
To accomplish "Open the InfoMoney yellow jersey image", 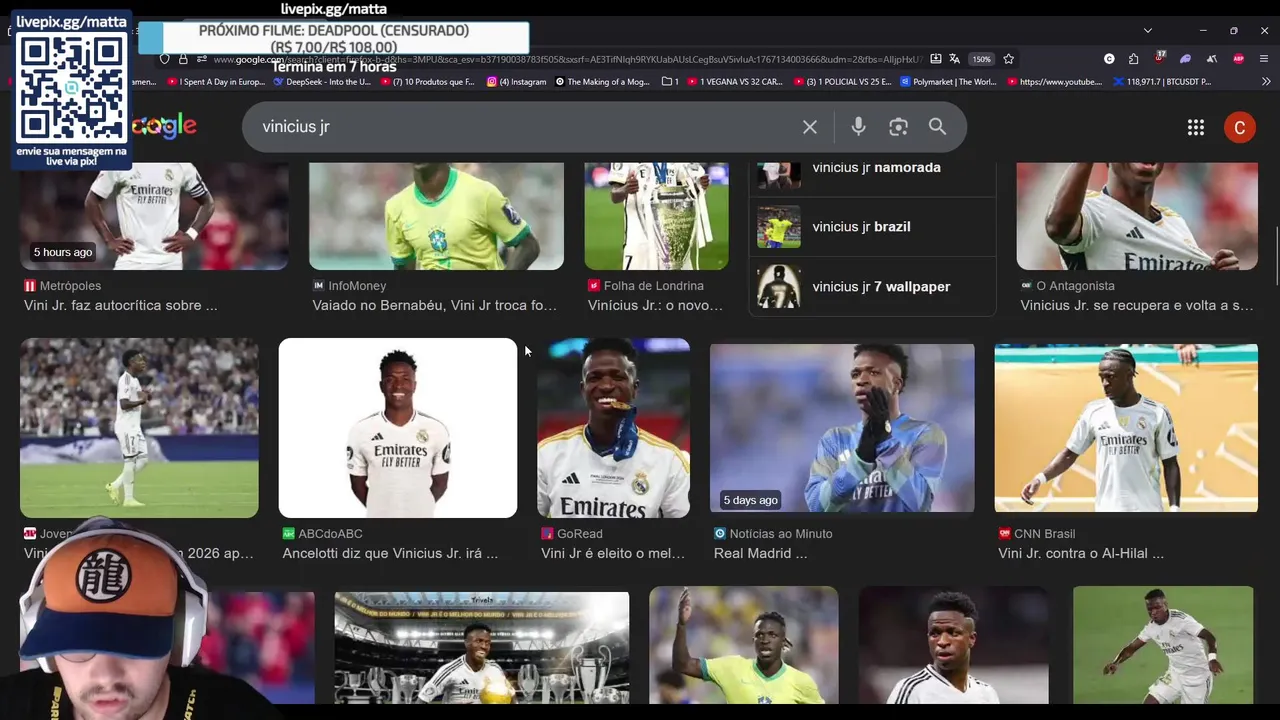I will [x=436, y=216].
